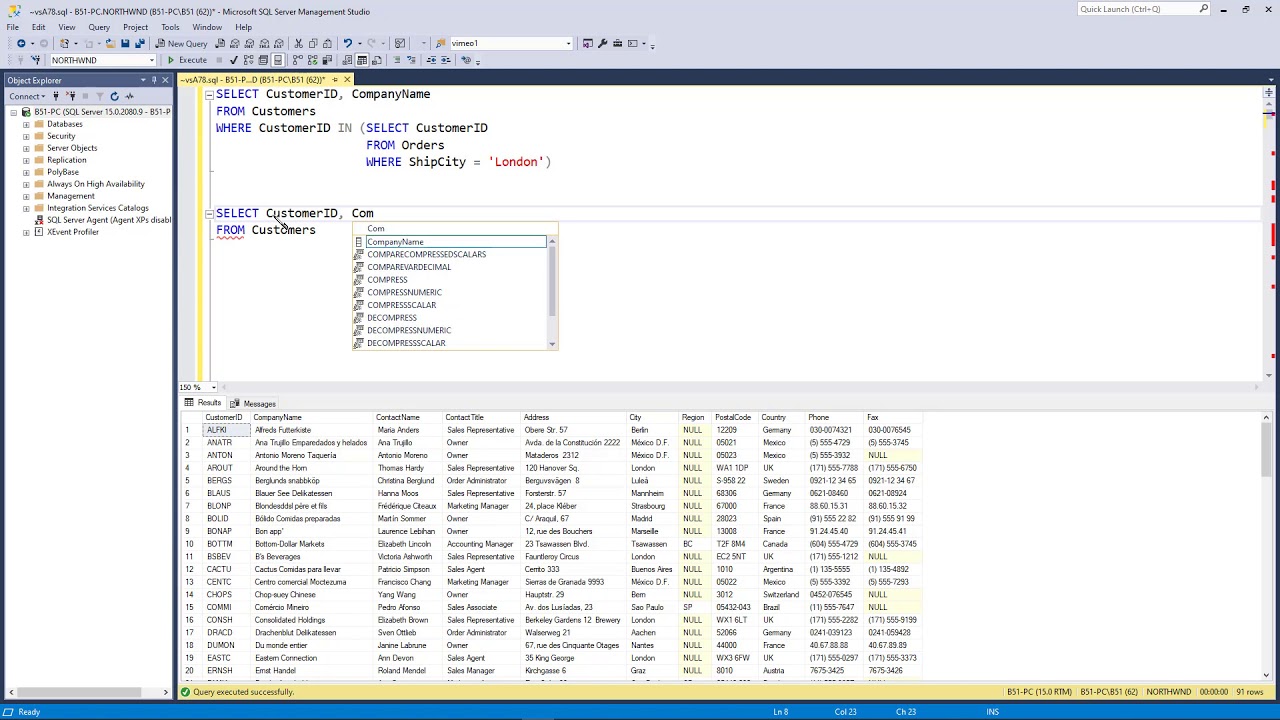Select the PolyBase tree folder
This screenshot has height=720, width=1280.
[x=62, y=172]
